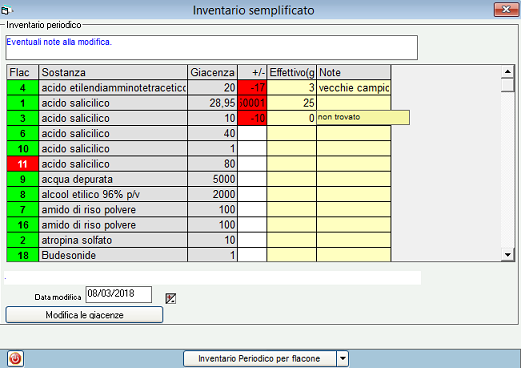Click the +/- column header
This screenshot has width=521, height=368.
pyautogui.click(x=252, y=72)
